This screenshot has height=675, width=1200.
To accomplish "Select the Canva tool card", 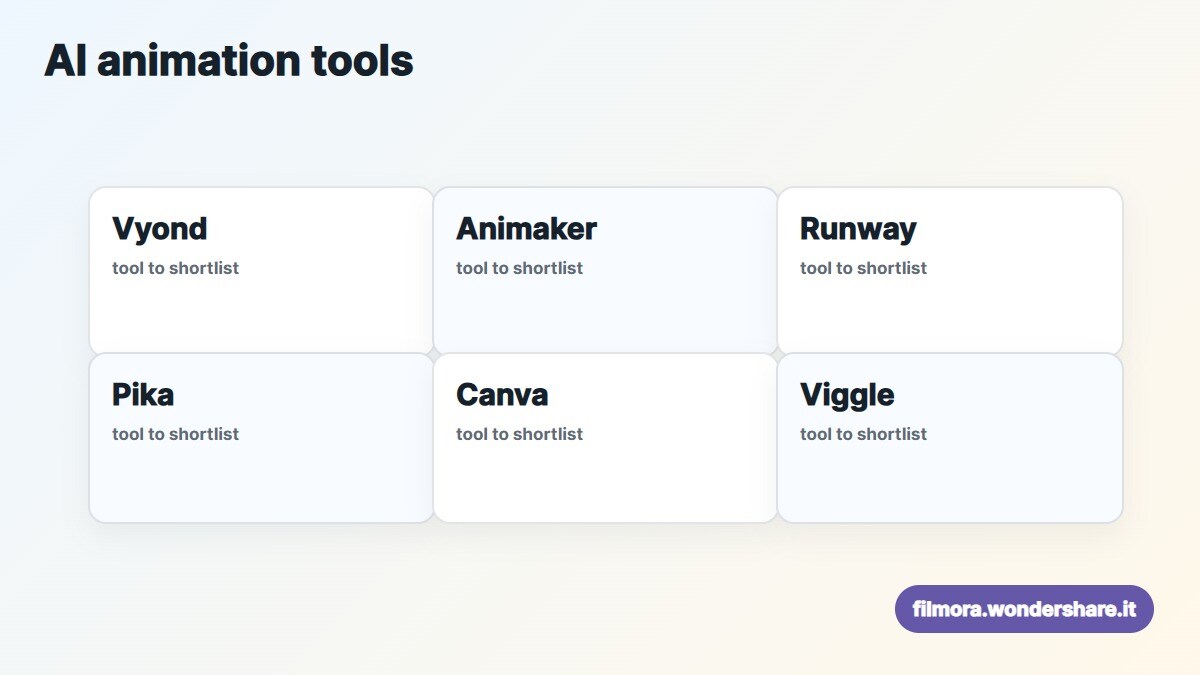I will (606, 438).
